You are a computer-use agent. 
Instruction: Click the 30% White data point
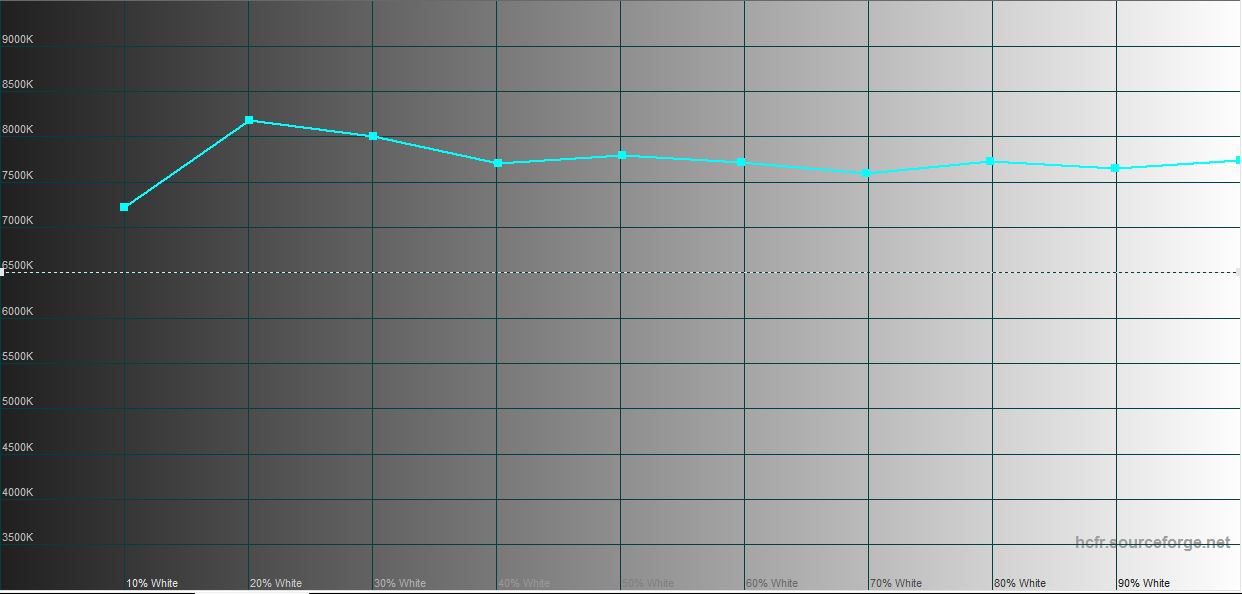point(373,136)
